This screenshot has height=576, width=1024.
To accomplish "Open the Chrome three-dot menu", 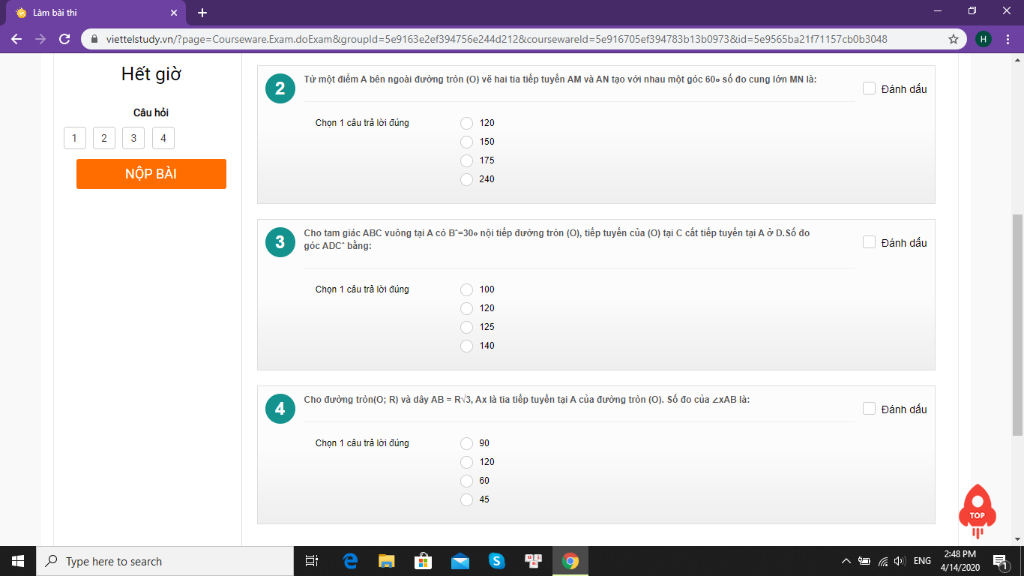I will click(x=1008, y=39).
